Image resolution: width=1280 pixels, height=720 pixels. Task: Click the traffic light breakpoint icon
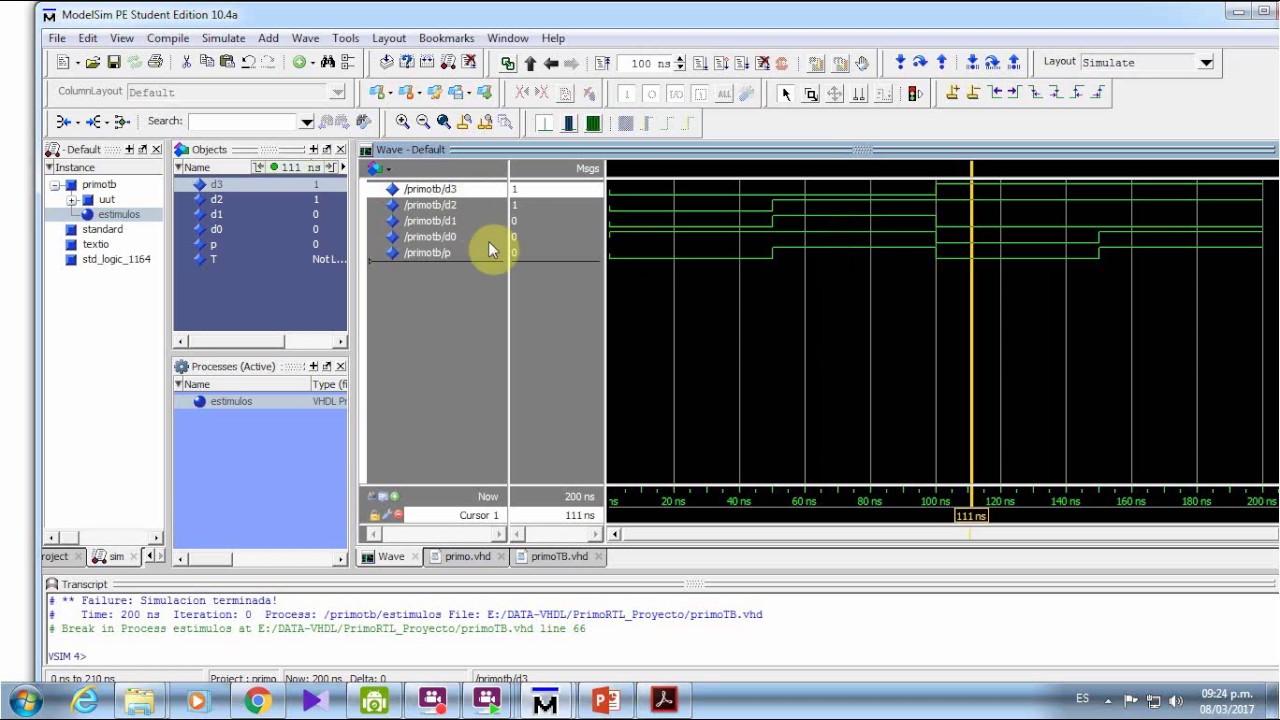[x=914, y=93]
